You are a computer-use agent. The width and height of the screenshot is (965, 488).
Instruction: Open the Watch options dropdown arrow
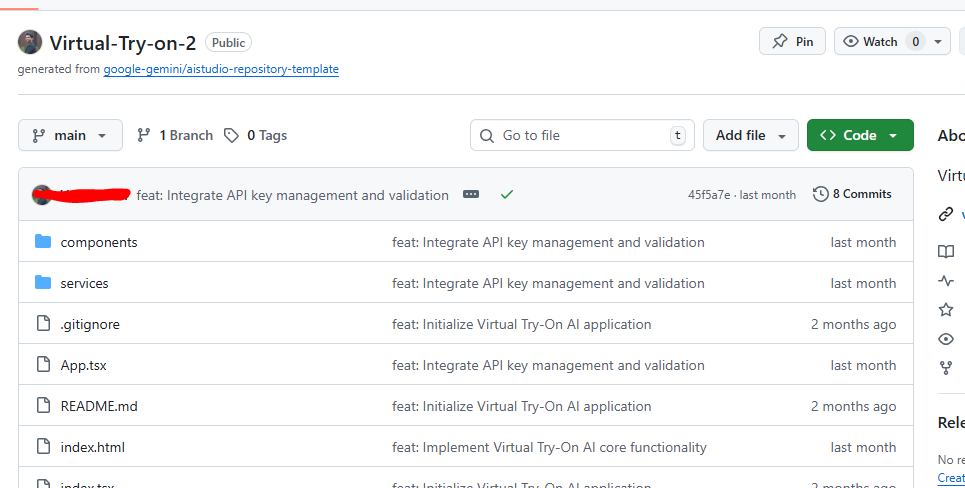click(938, 41)
